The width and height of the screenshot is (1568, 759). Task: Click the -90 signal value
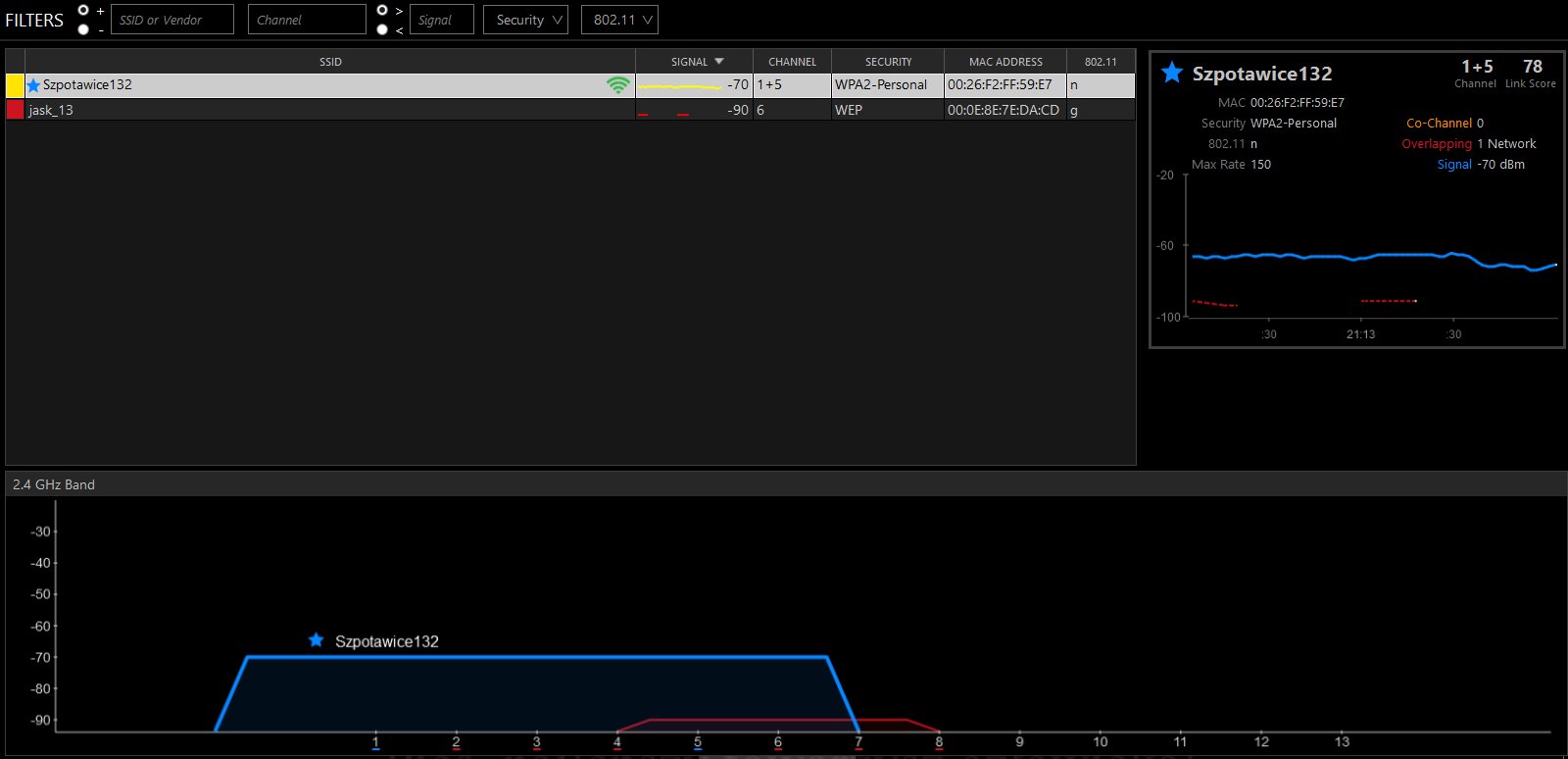click(737, 110)
